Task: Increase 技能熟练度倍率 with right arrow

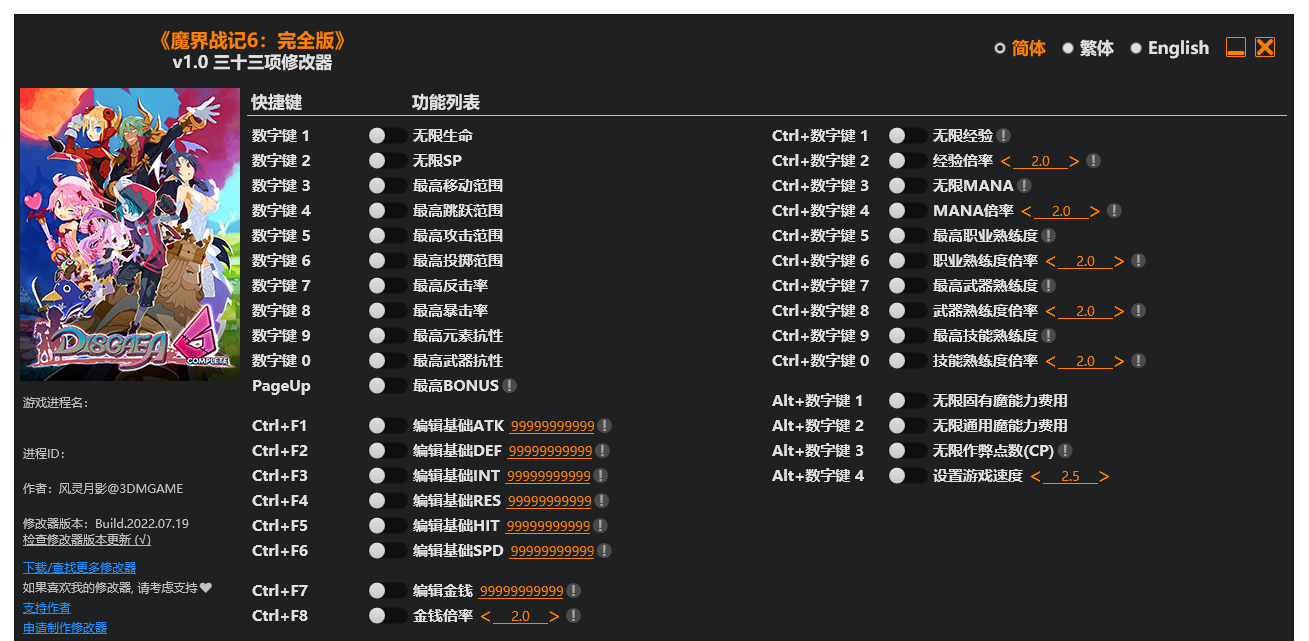Action: pos(1119,361)
